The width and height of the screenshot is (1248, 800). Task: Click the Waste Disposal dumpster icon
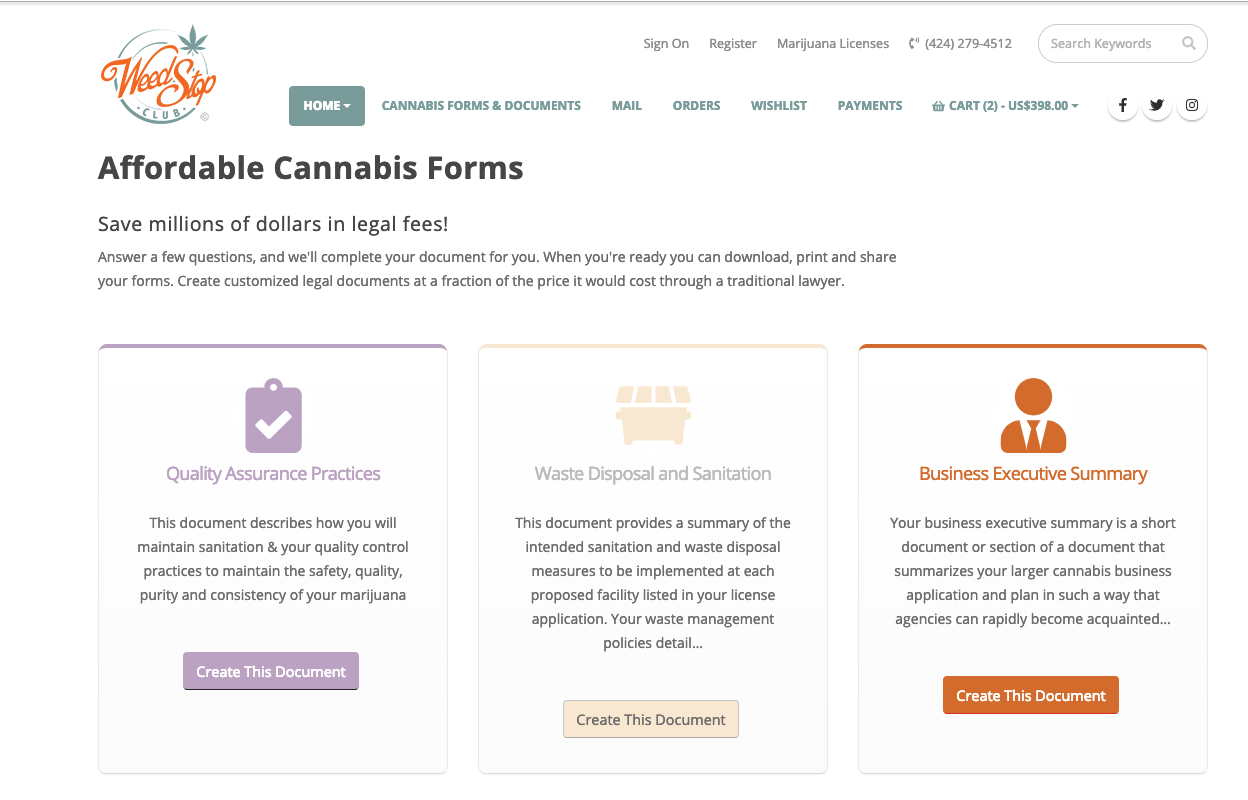653,415
